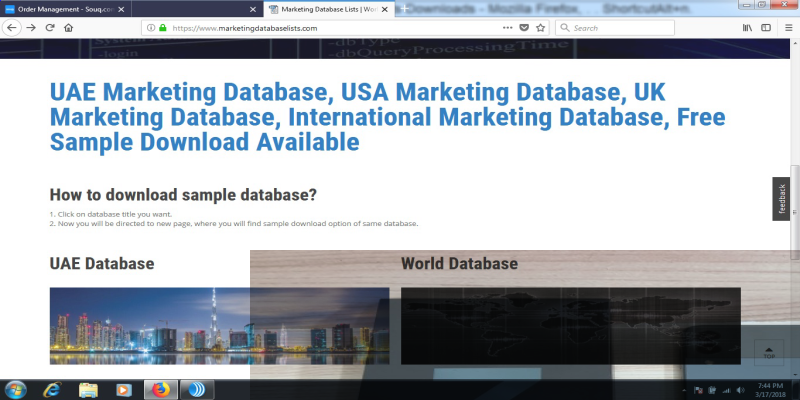
Task: Close the Marketing Database Lists tab
Action: point(384,9)
